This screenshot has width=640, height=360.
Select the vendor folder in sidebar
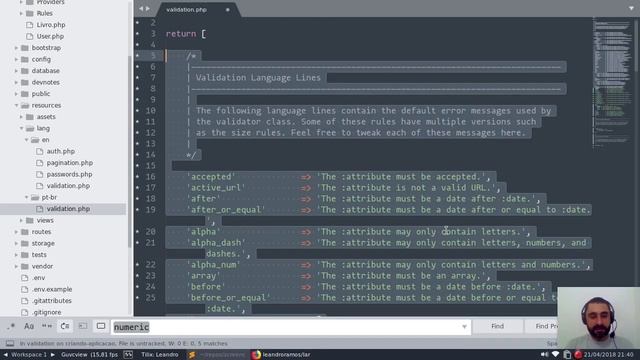42,266
